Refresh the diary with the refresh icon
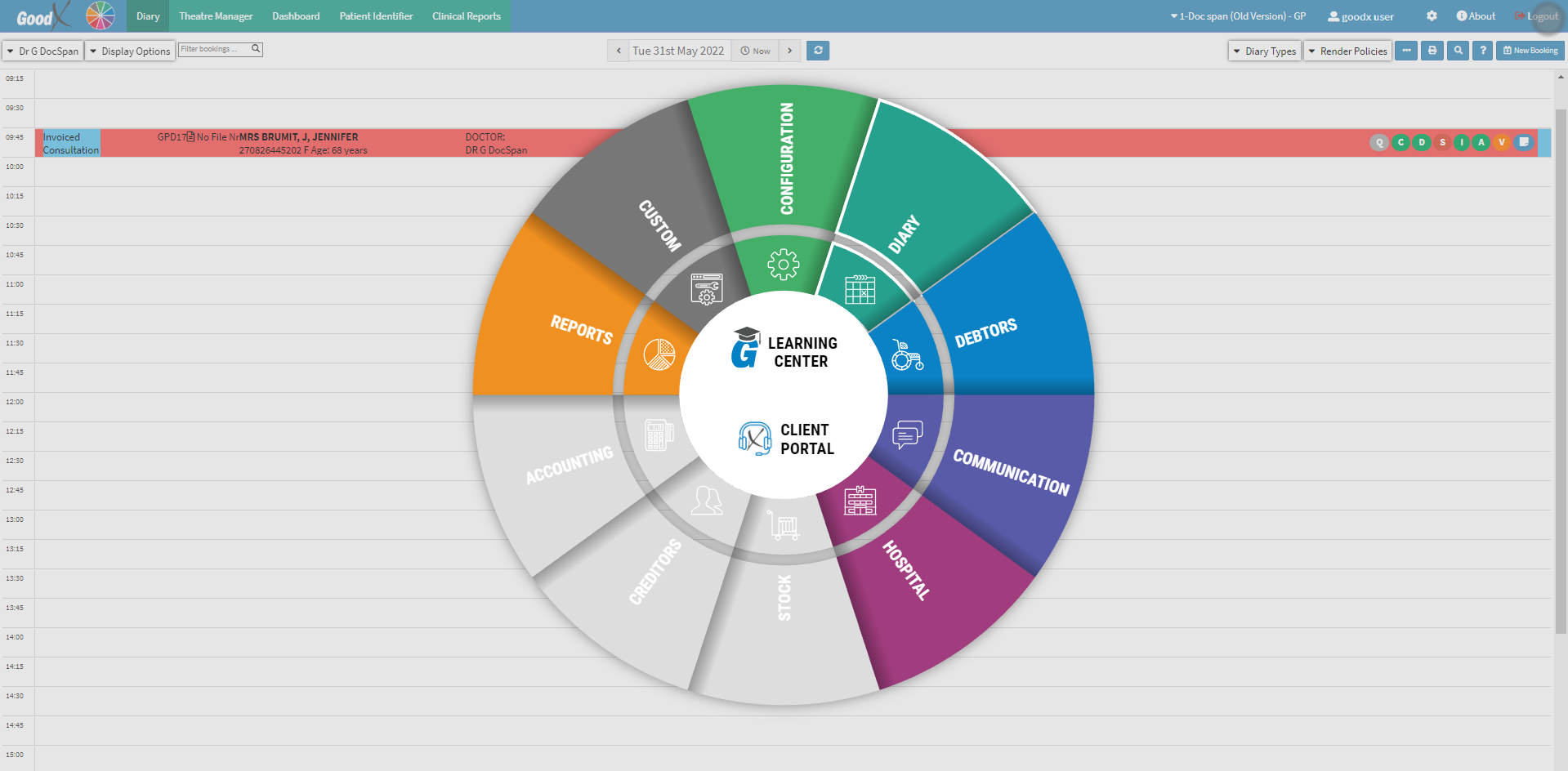The image size is (1568, 771). click(818, 51)
